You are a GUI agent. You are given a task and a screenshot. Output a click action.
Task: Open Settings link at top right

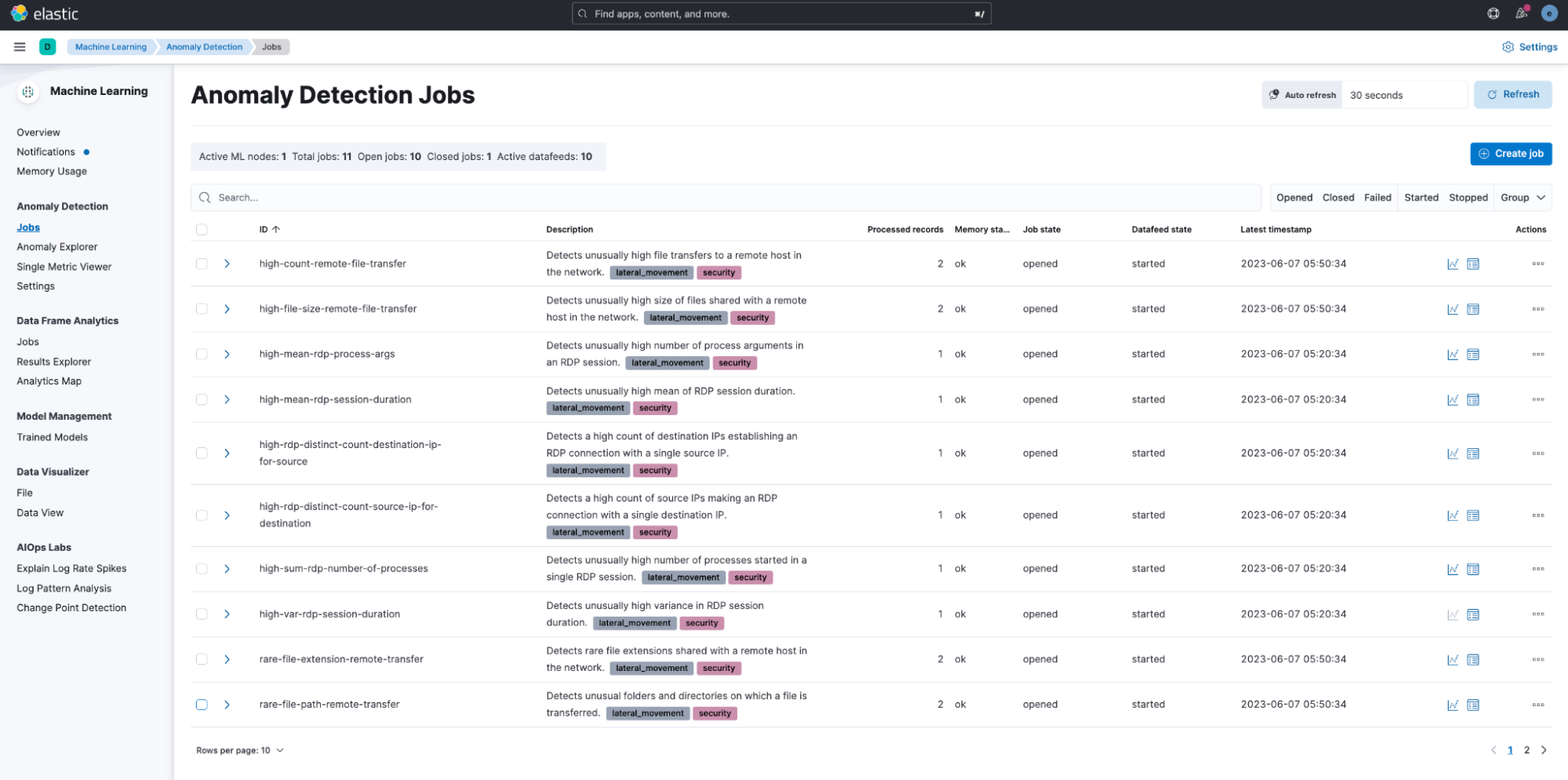[x=1530, y=47]
